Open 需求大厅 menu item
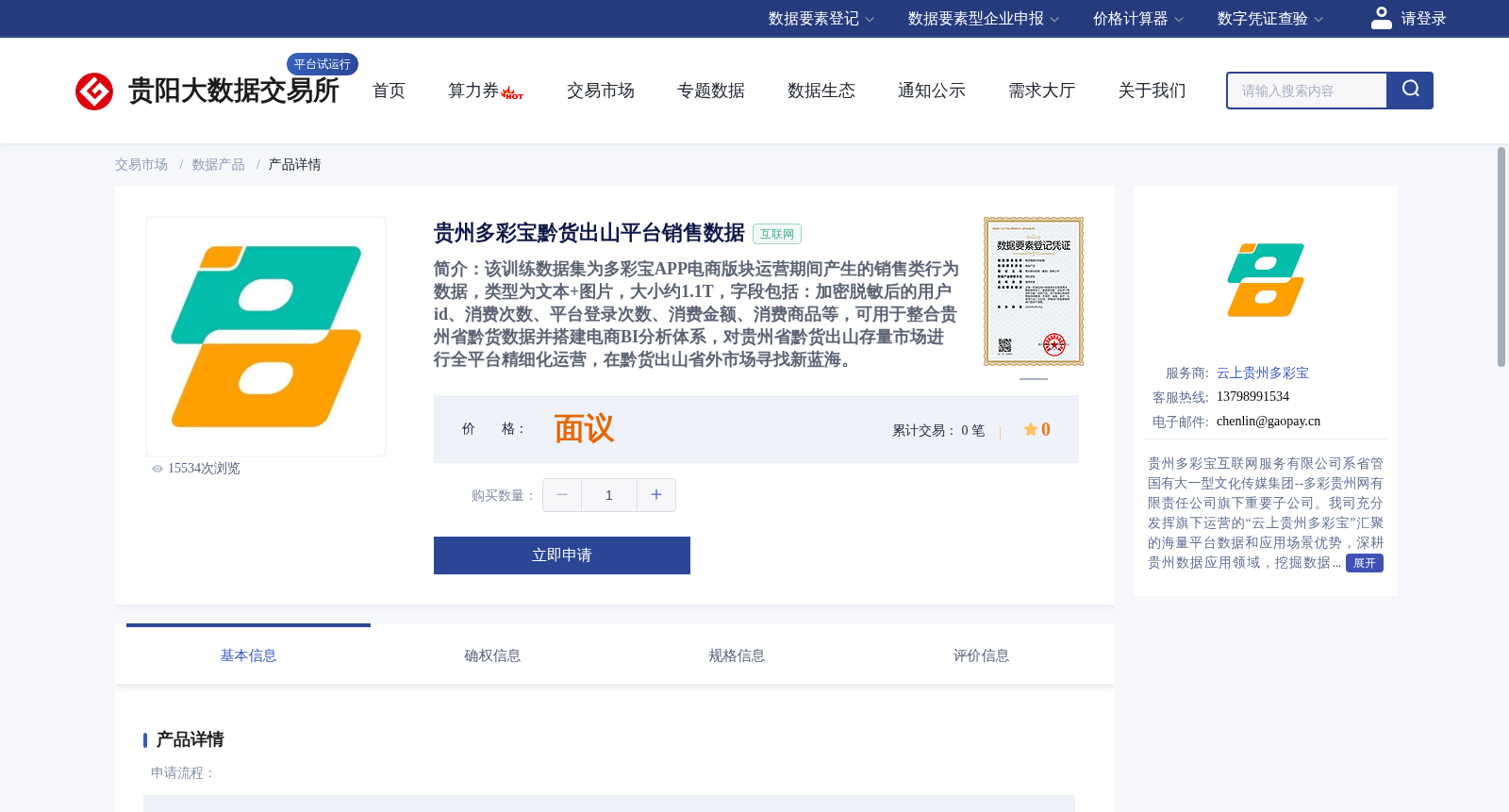The width and height of the screenshot is (1509, 812). tap(1042, 91)
